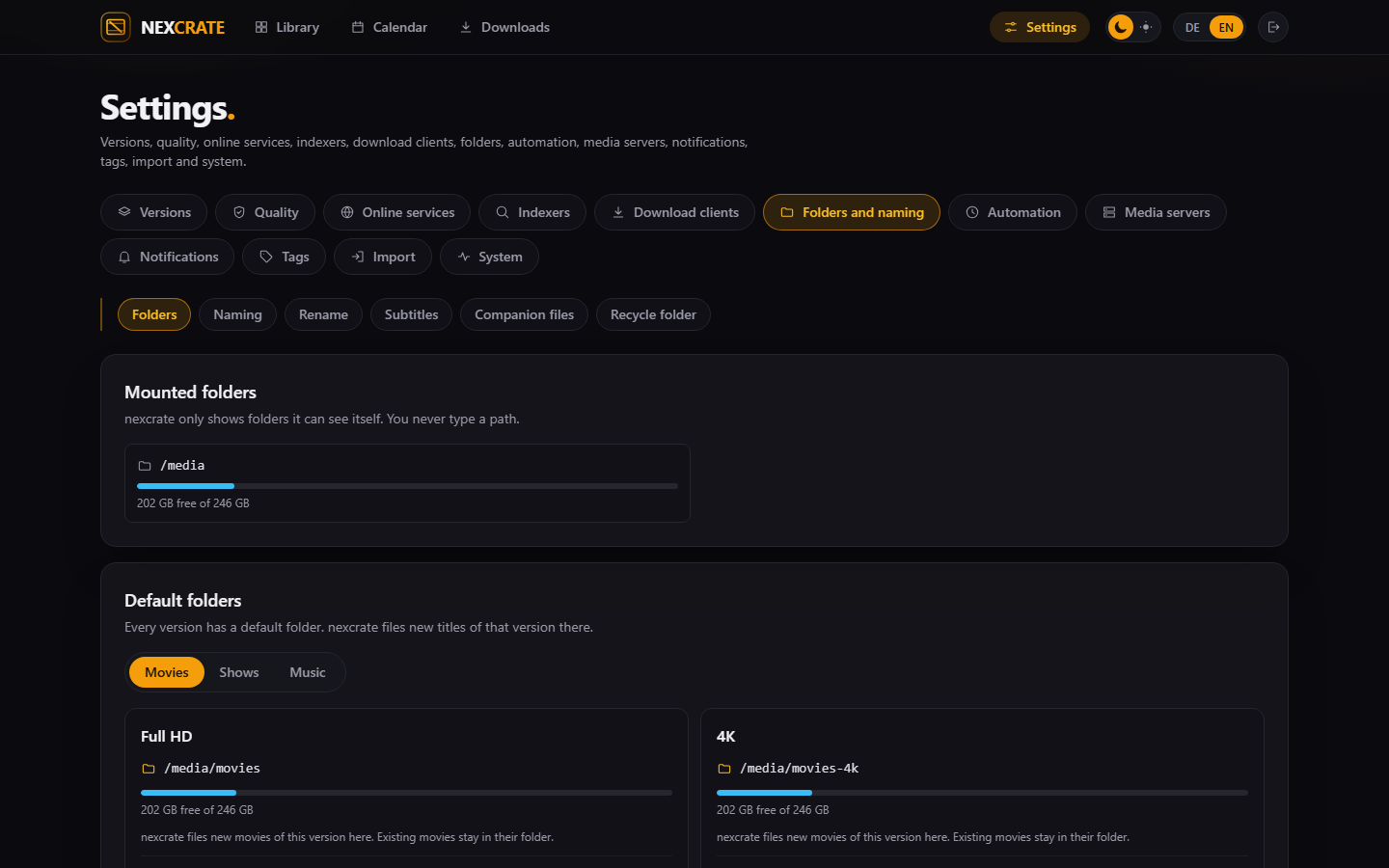Click the Online services globe icon

(x=347, y=212)
